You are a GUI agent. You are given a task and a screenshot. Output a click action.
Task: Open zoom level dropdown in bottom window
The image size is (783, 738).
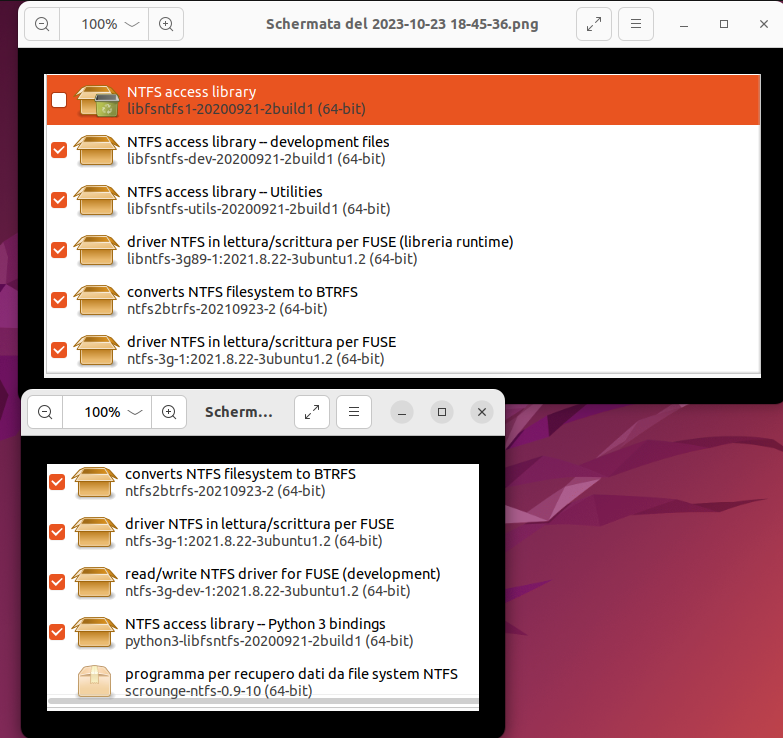tap(107, 412)
